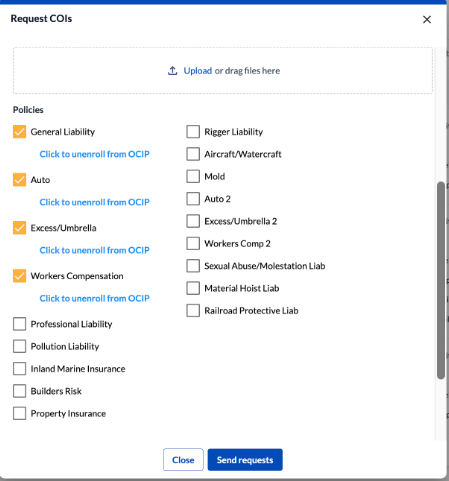Click the Close button

(x=183, y=460)
